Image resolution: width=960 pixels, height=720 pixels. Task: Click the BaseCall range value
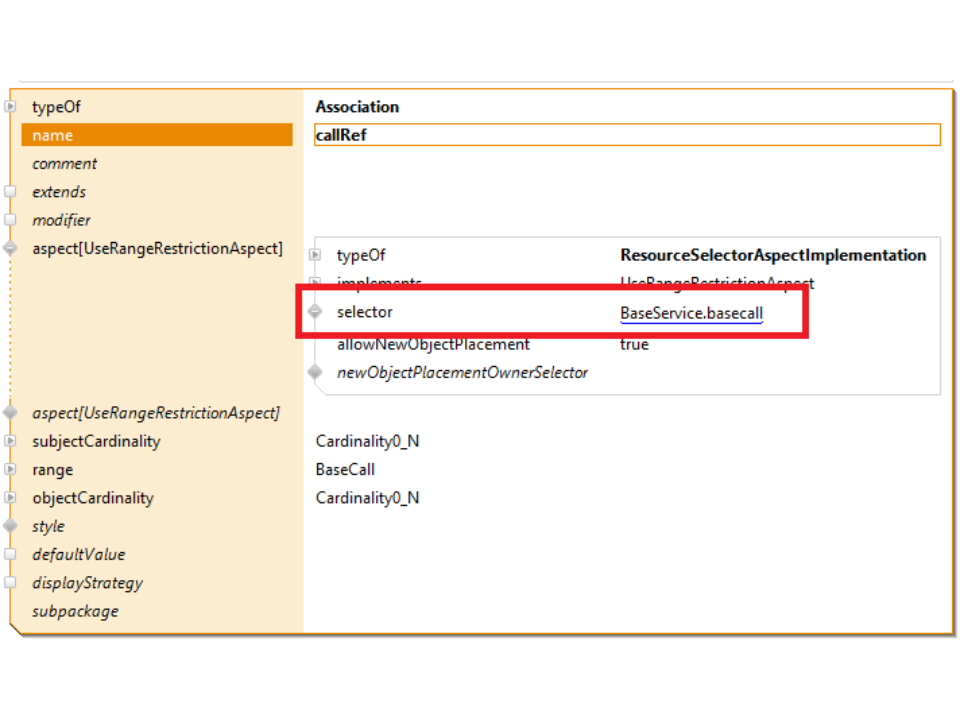coord(345,470)
